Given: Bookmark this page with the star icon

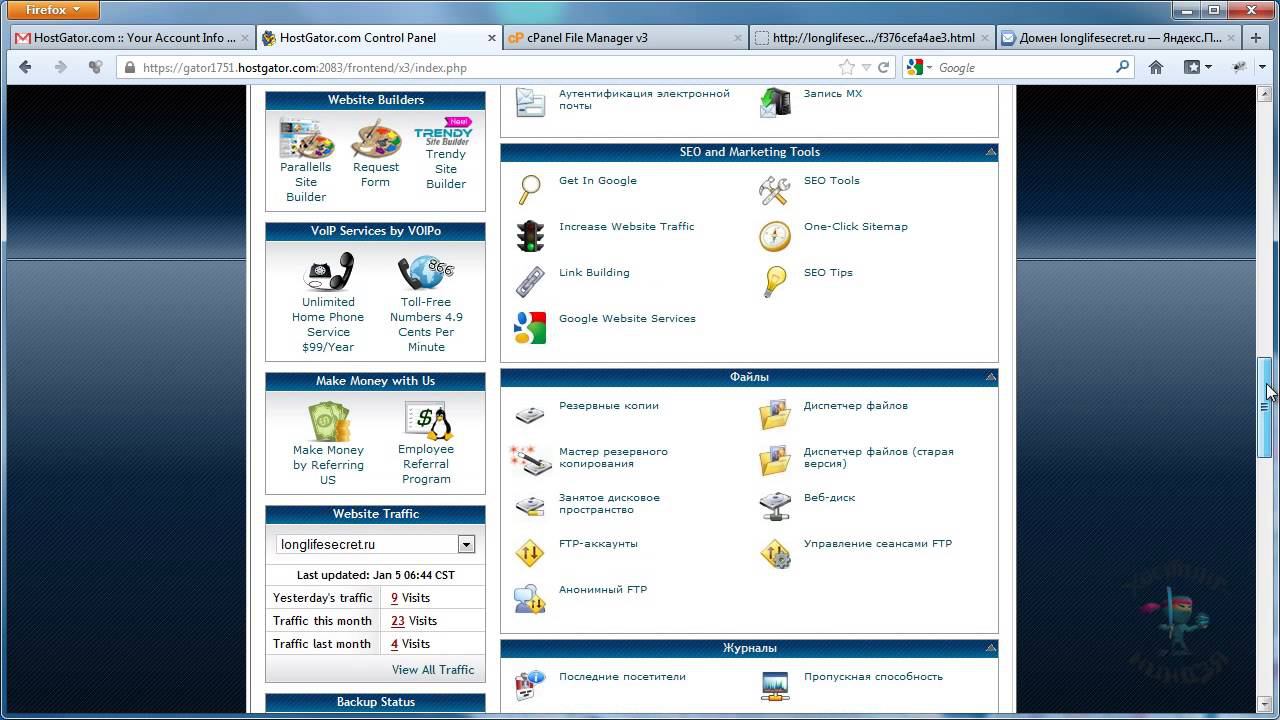Looking at the screenshot, I should (x=847, y=67).
